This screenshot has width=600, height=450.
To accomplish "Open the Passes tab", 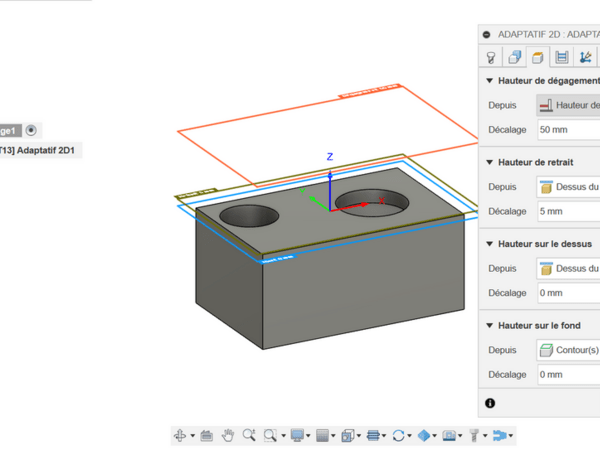I will click(562, 57).
